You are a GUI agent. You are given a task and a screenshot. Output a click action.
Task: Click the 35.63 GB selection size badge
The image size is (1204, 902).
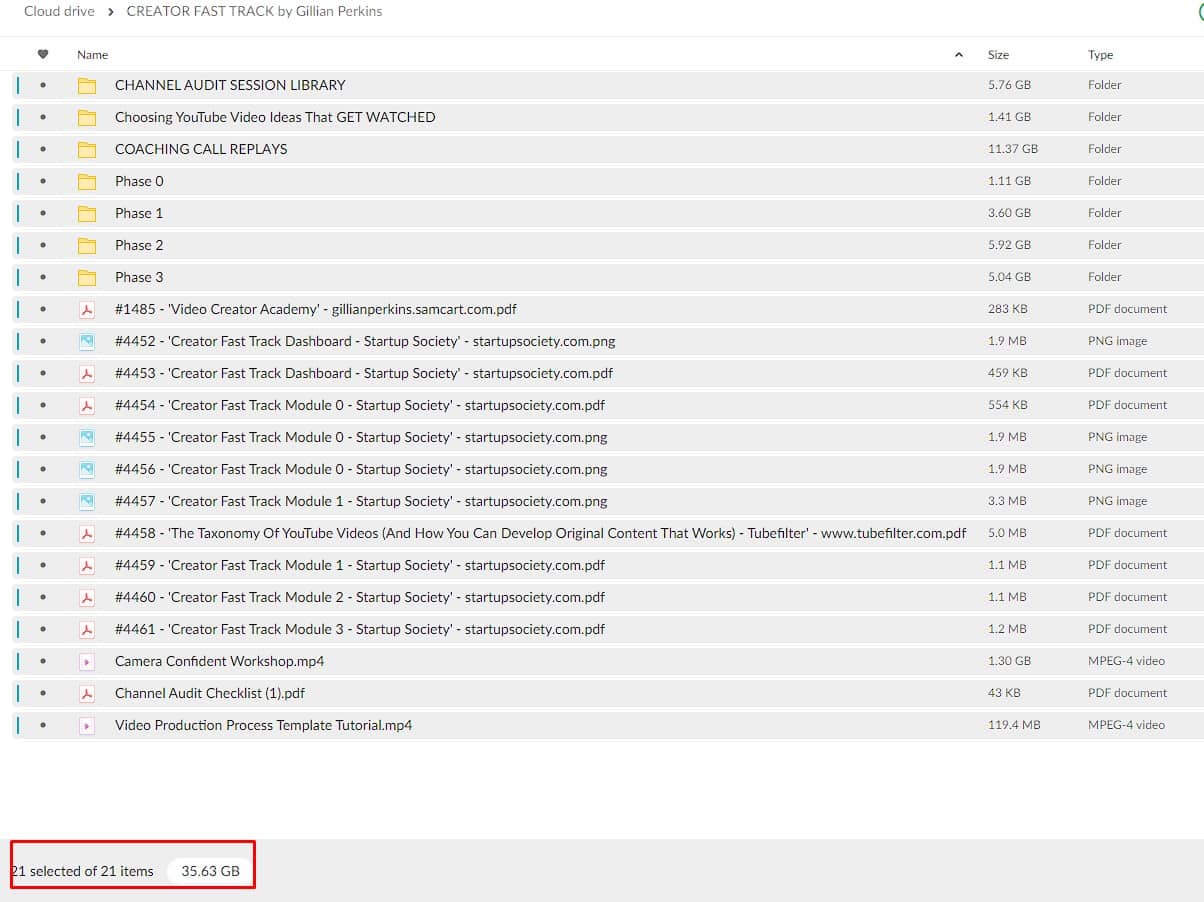point(210,871)
